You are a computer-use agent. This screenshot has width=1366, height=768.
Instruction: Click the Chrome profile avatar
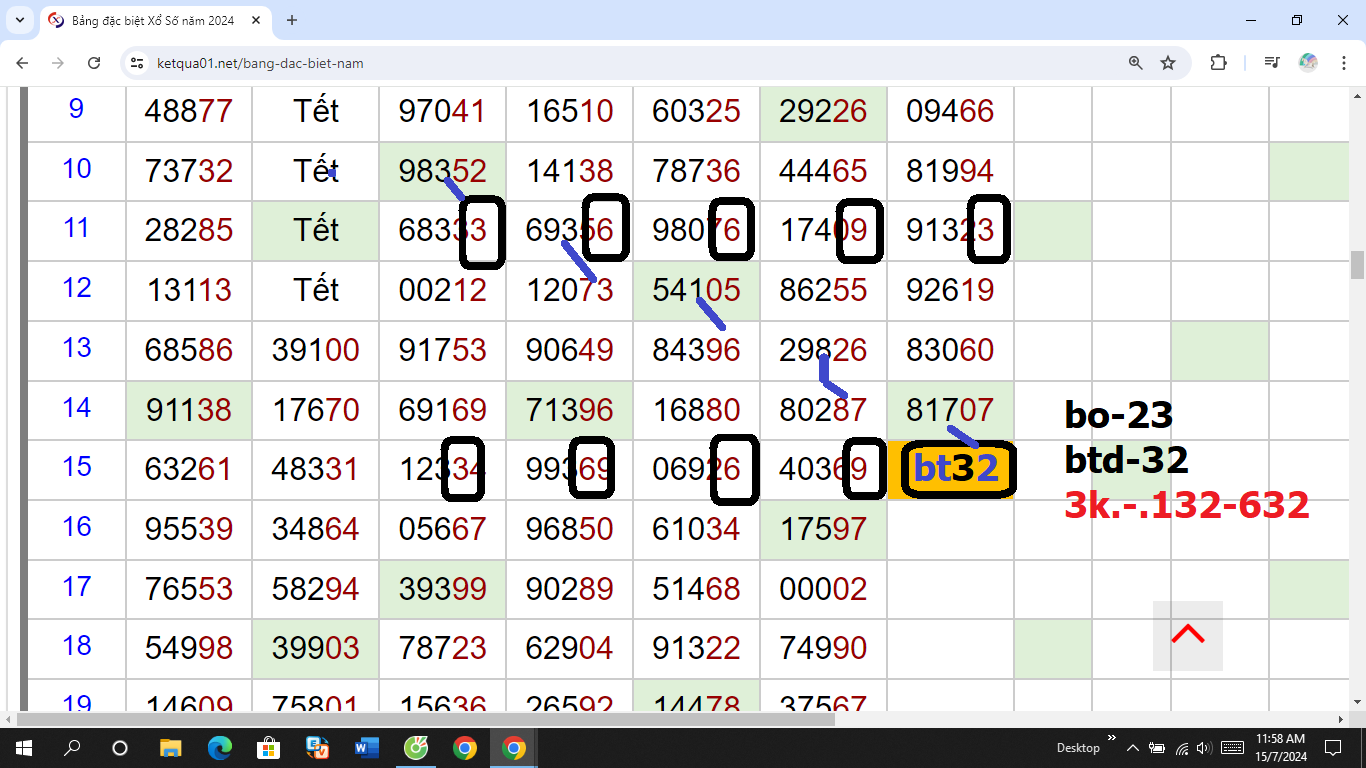[x=1308, y=63]
